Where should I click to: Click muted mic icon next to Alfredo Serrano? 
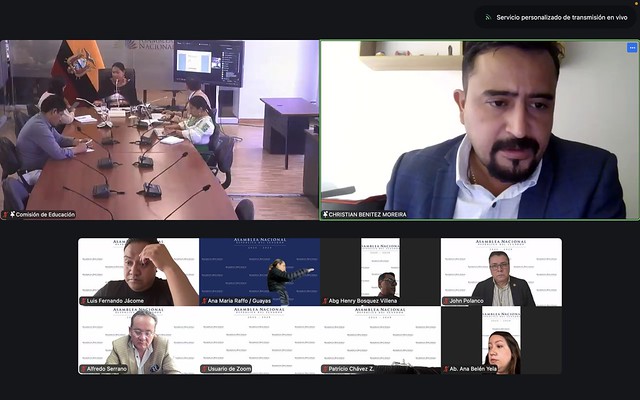83,369
